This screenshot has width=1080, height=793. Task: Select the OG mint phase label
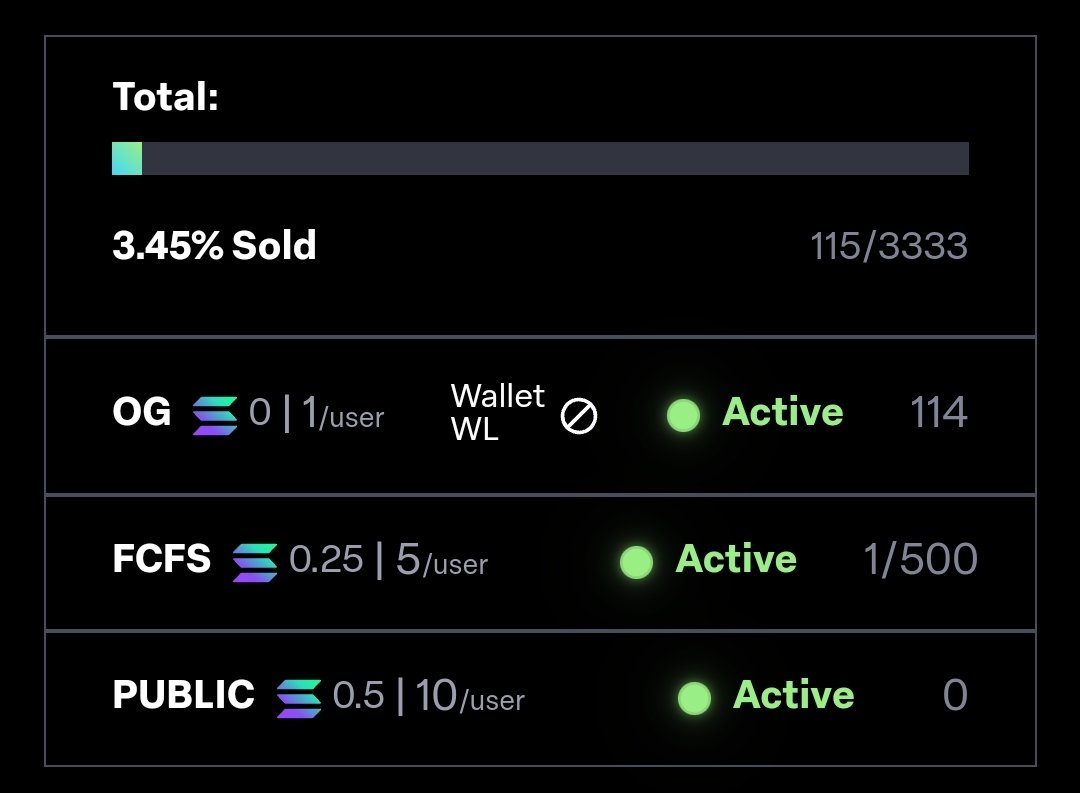(142, 412)
